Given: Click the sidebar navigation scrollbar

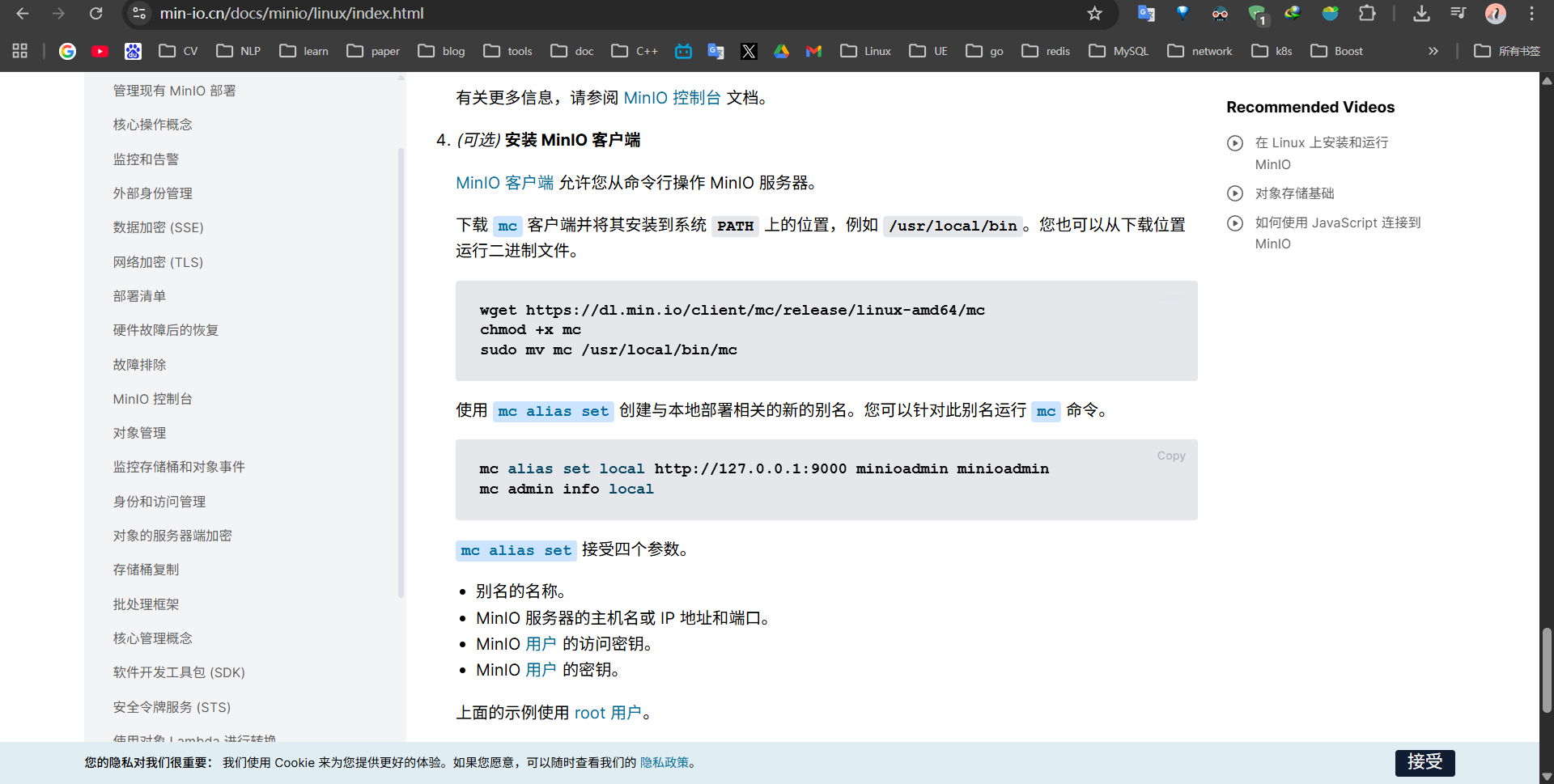Looking at the screenshot, I should [x=401, y=372].
